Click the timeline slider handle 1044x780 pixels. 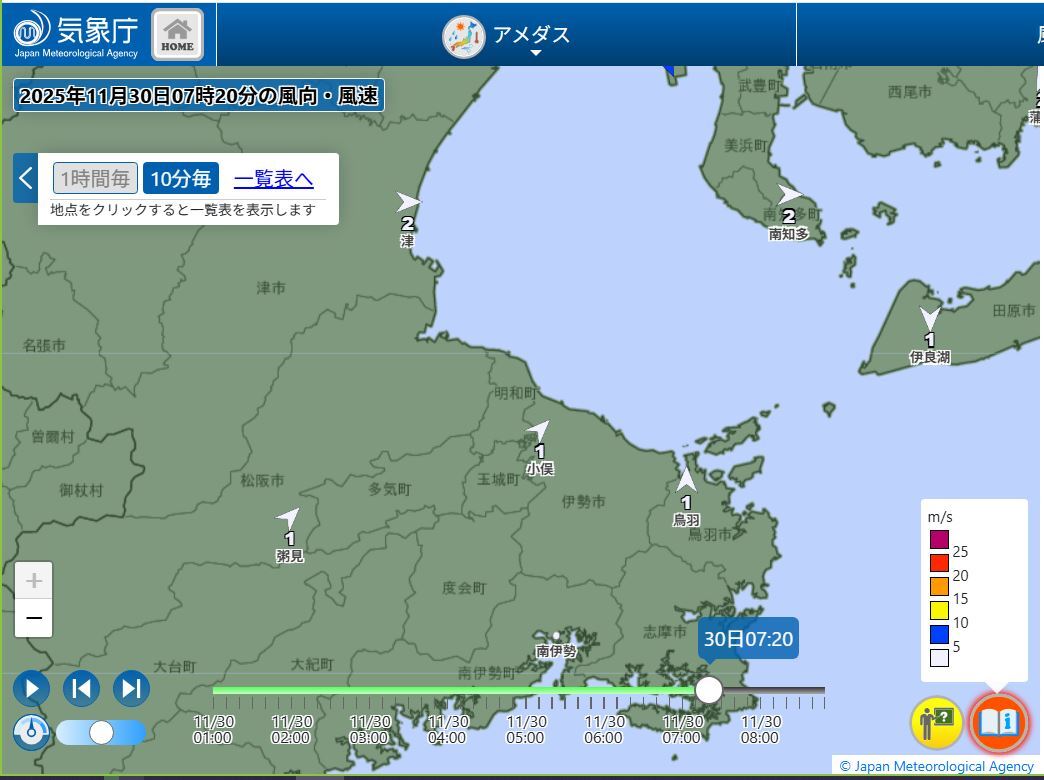[709, 689]
